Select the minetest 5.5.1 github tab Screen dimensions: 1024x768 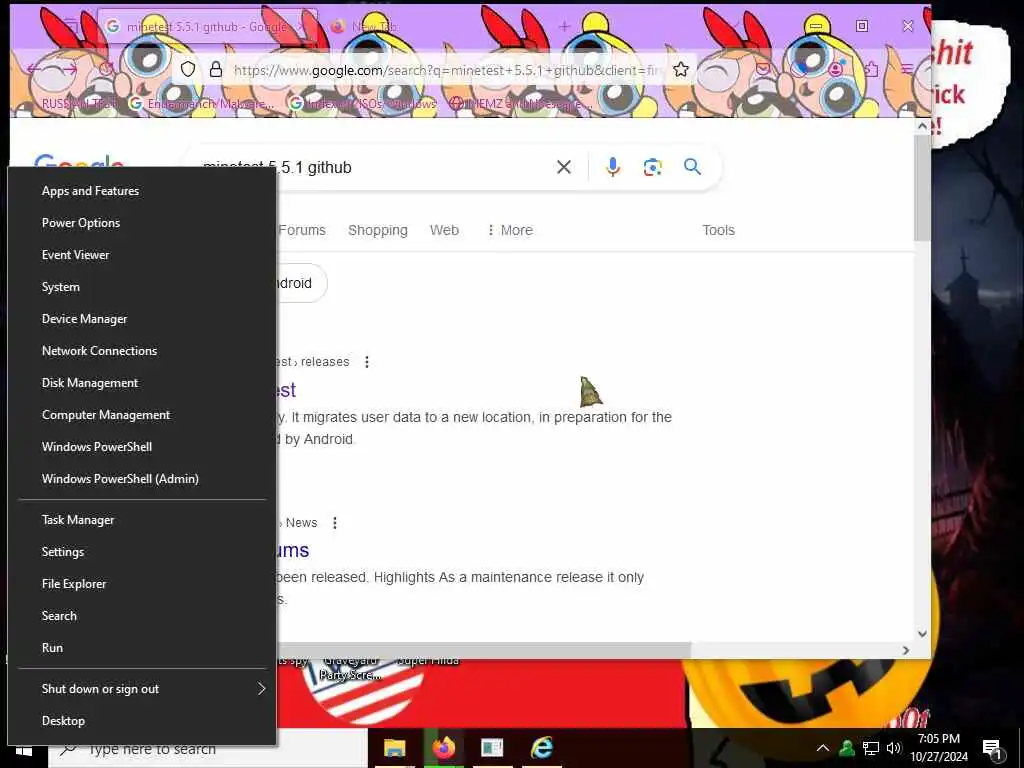[x=206, y=26]
